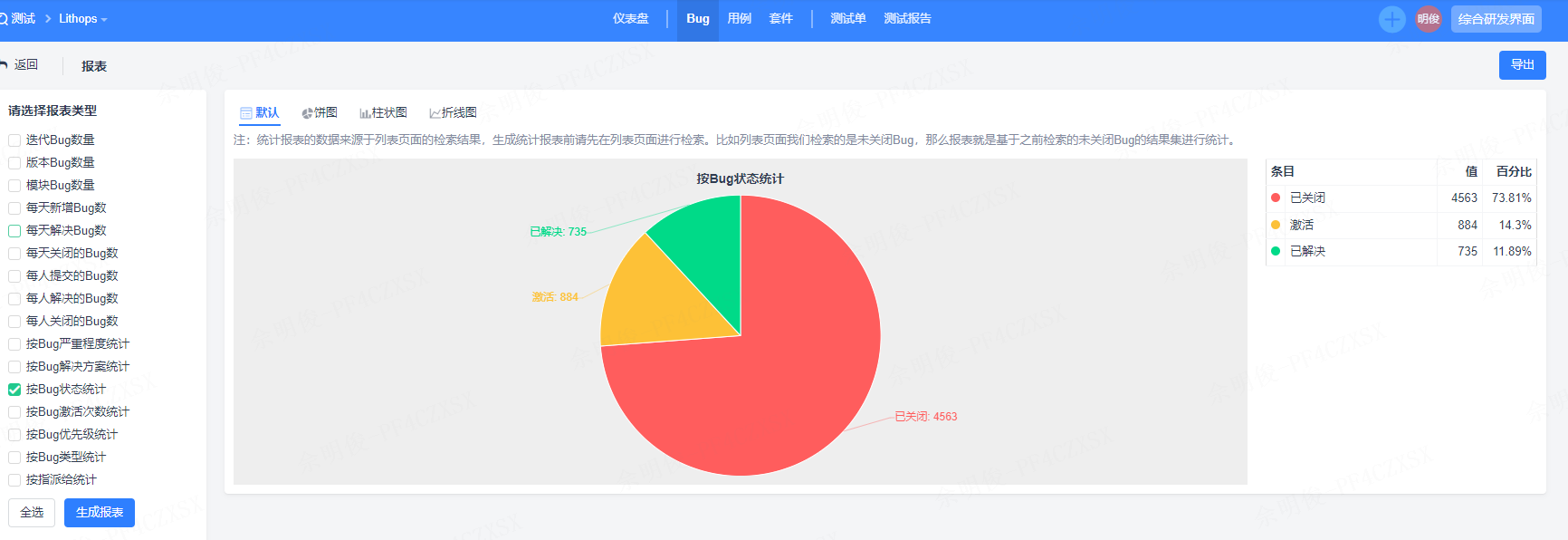Switch to the 折线图 line chart view
Image resolution: width=1568 pixels, height=540 pixels.
point(453,113)
